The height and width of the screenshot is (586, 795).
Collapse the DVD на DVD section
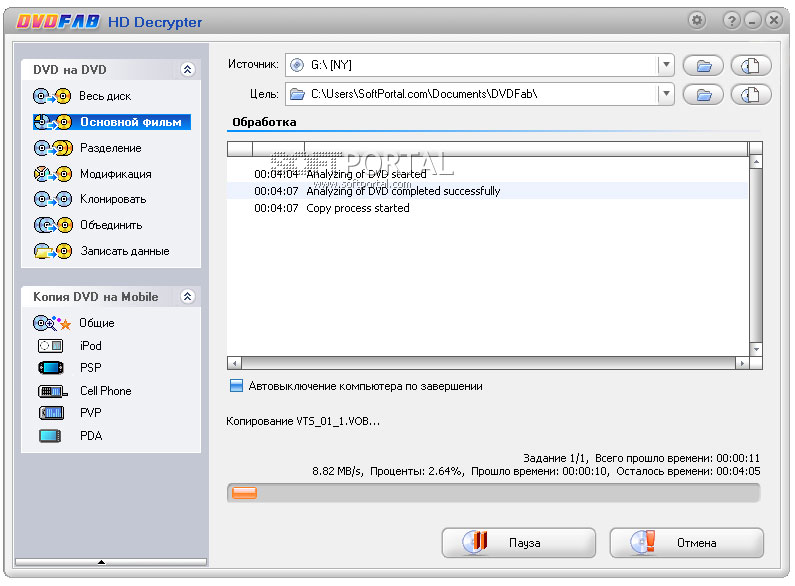click(187, 69)
